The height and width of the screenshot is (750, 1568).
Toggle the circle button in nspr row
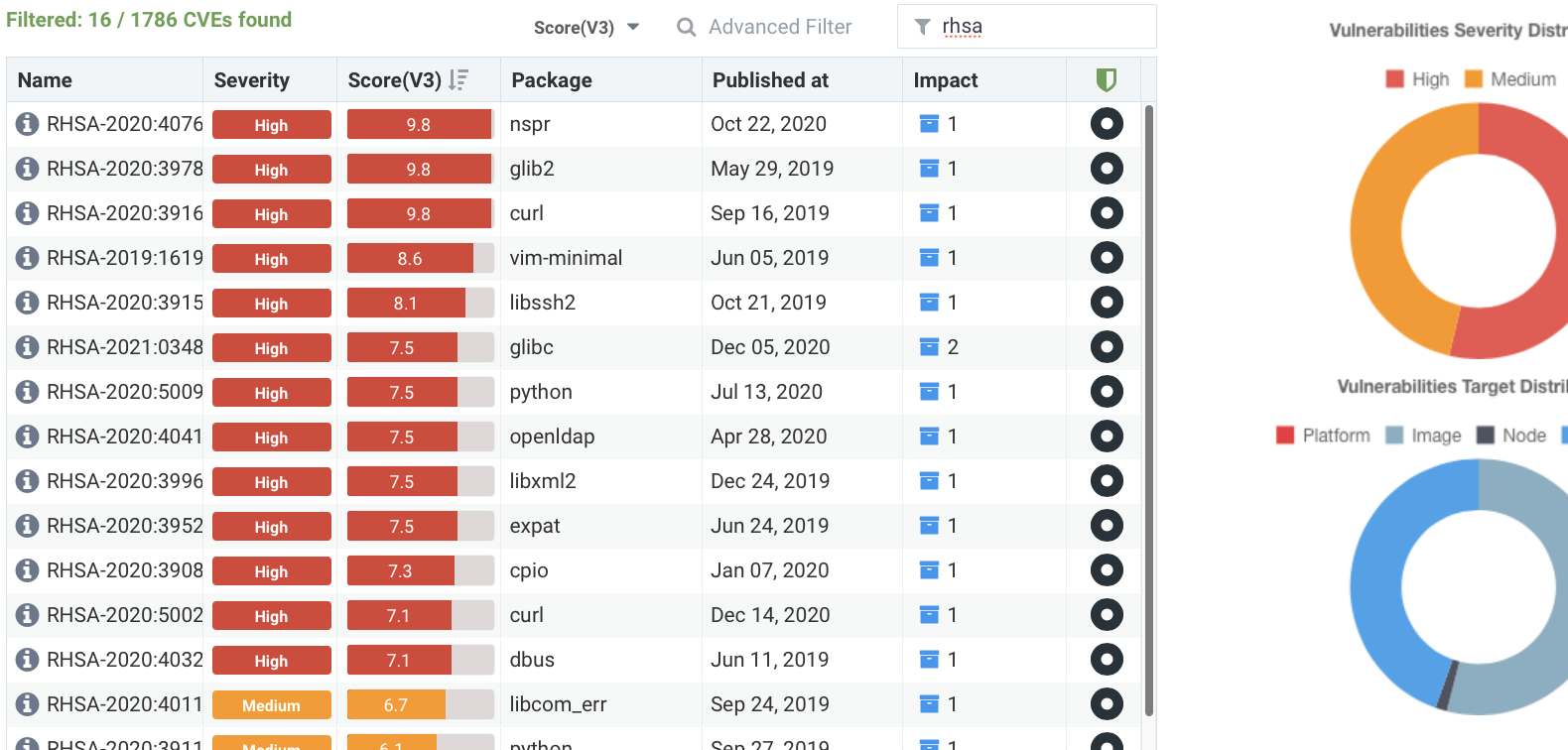point(1106,124)
